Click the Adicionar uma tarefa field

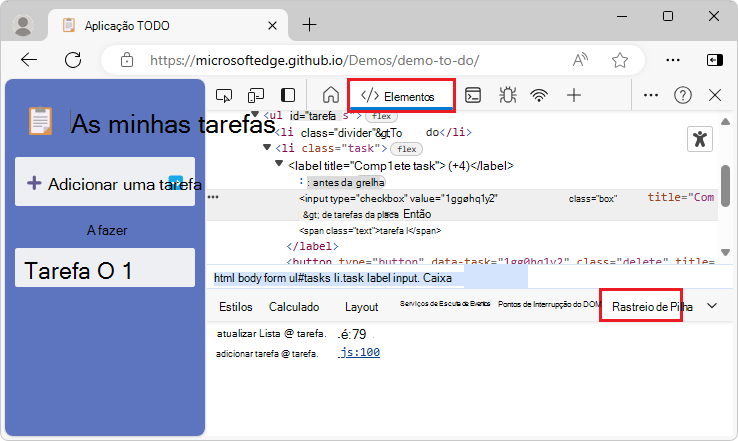[105, 183]
